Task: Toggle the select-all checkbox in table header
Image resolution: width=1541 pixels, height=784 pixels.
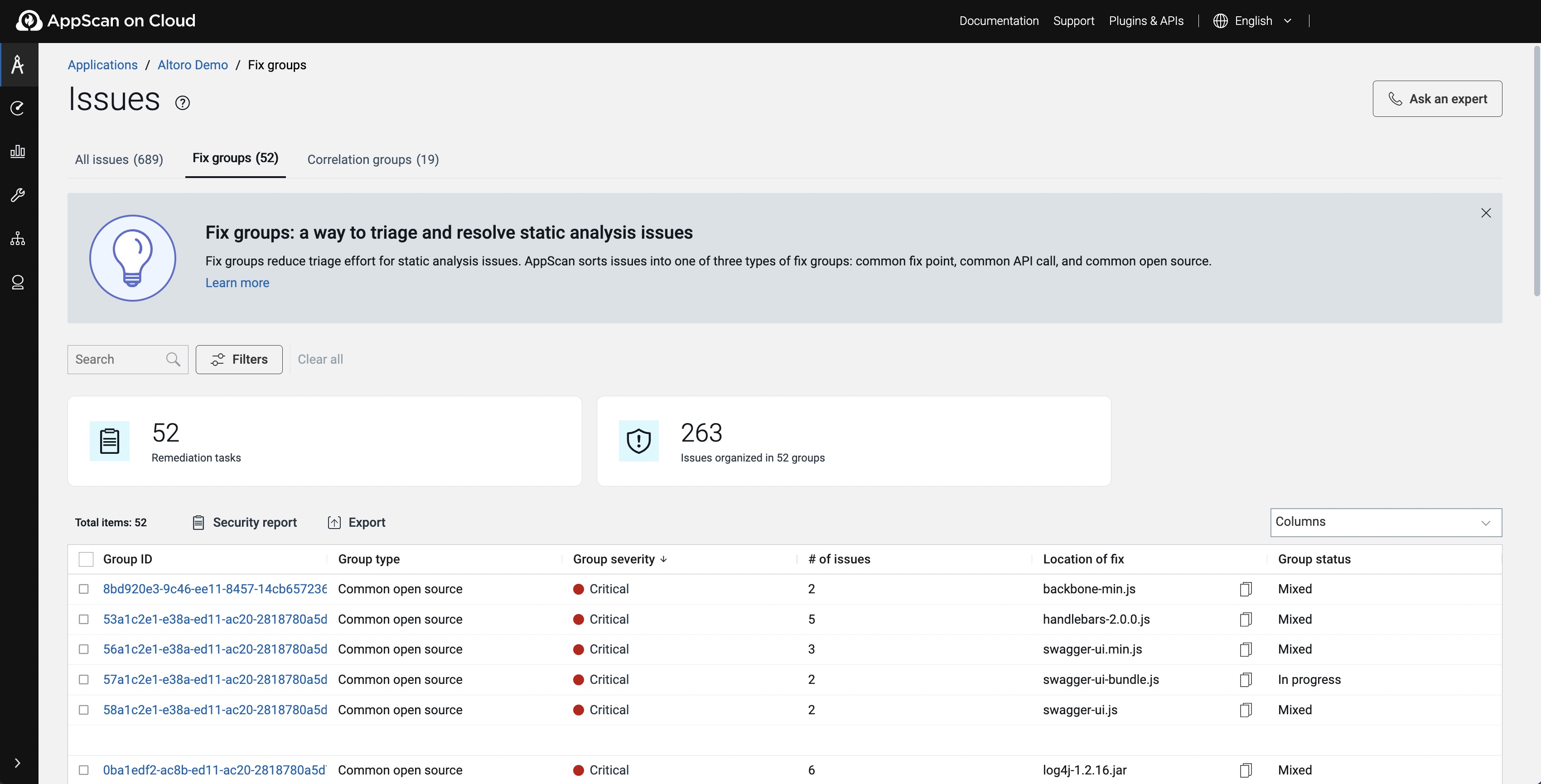Action: [x=86, y=559]
